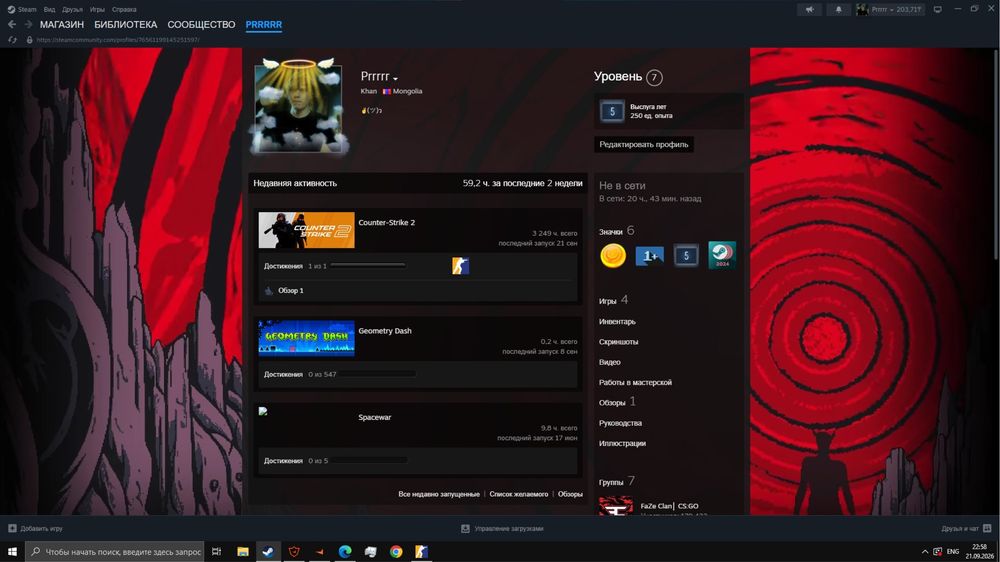1000x562 pixels.
Task: Click the Counter-Strike 2 achievements progress bar
Action: 368,265
